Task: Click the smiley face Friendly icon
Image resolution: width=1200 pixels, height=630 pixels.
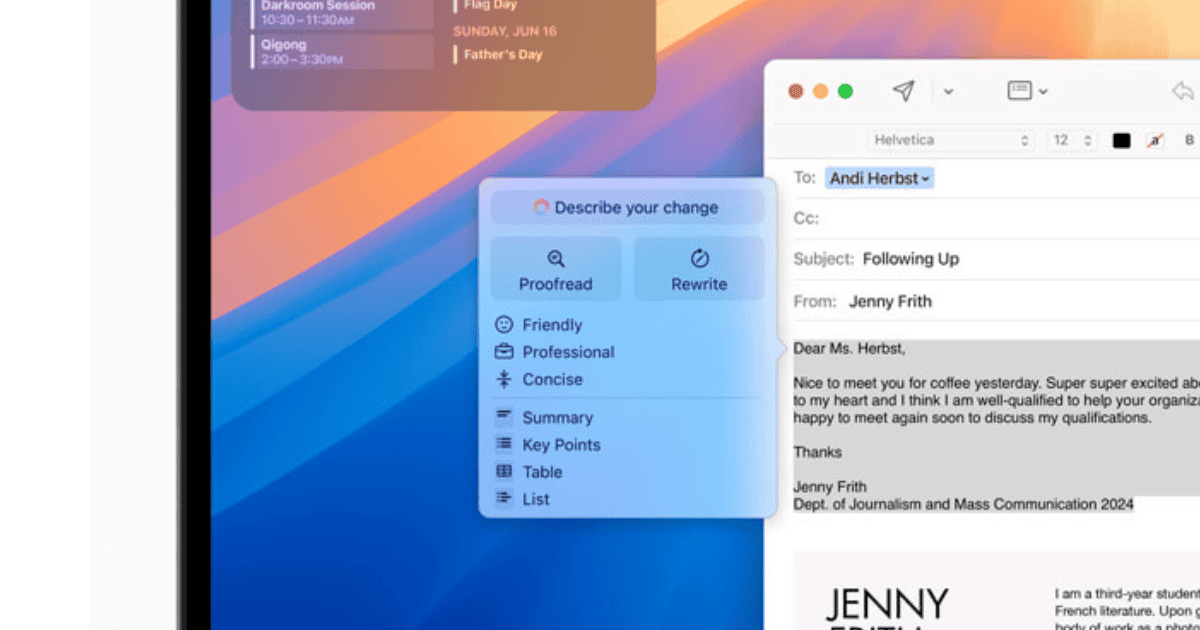Action: click(x=505, y=325)
